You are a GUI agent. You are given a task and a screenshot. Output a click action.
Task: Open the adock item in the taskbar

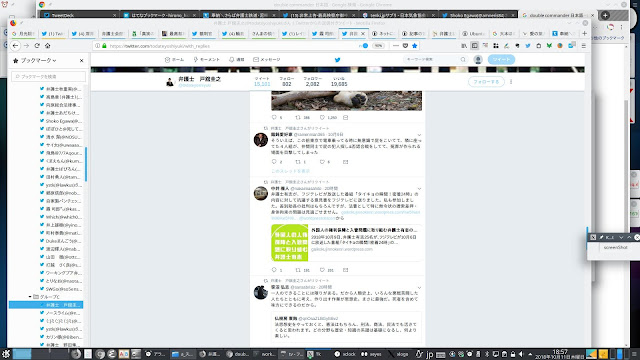[x=345, y=354]
